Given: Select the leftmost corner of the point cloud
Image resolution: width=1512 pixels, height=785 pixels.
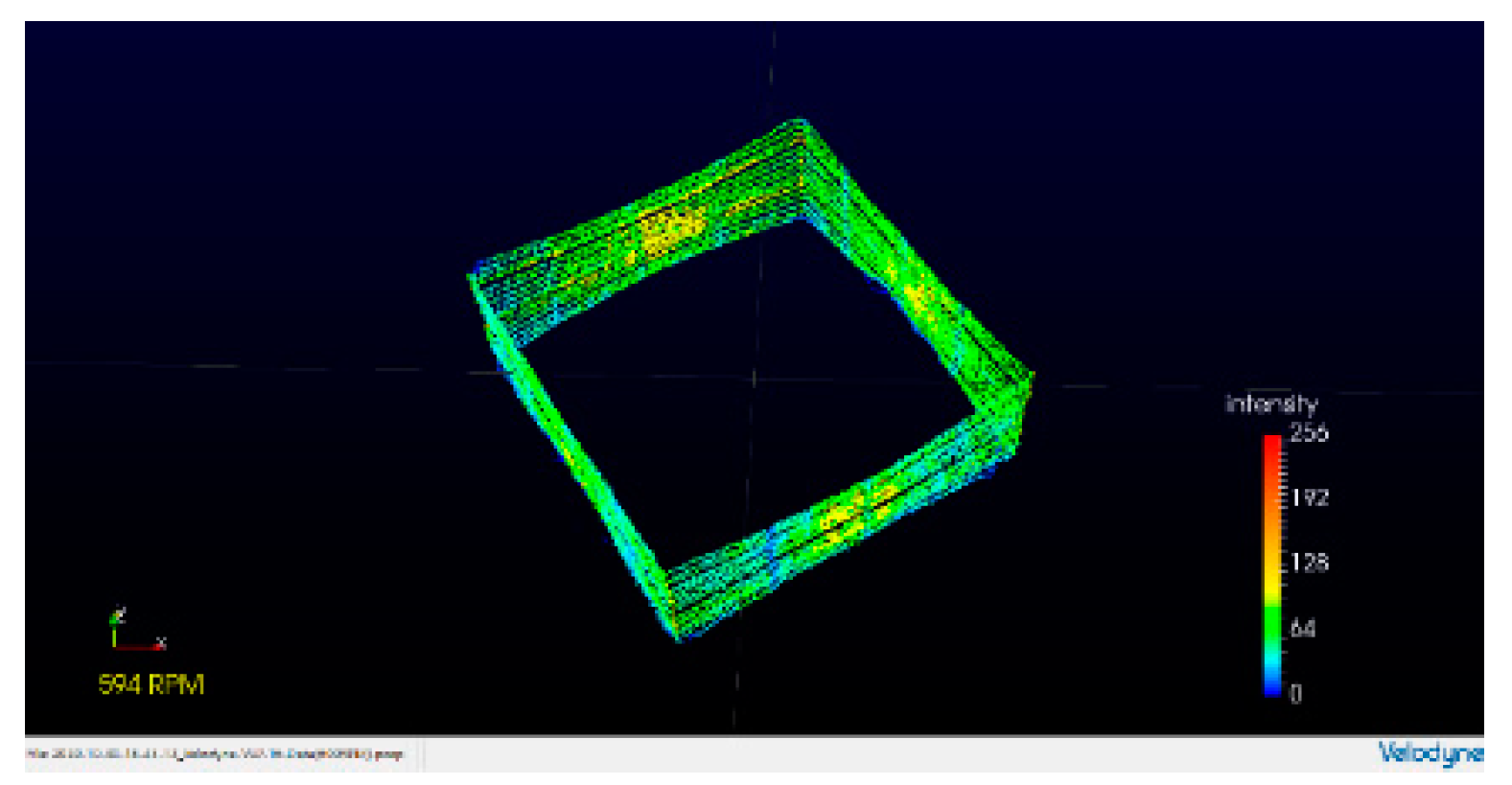Looking at the screenshot, I should pos(473,277).
